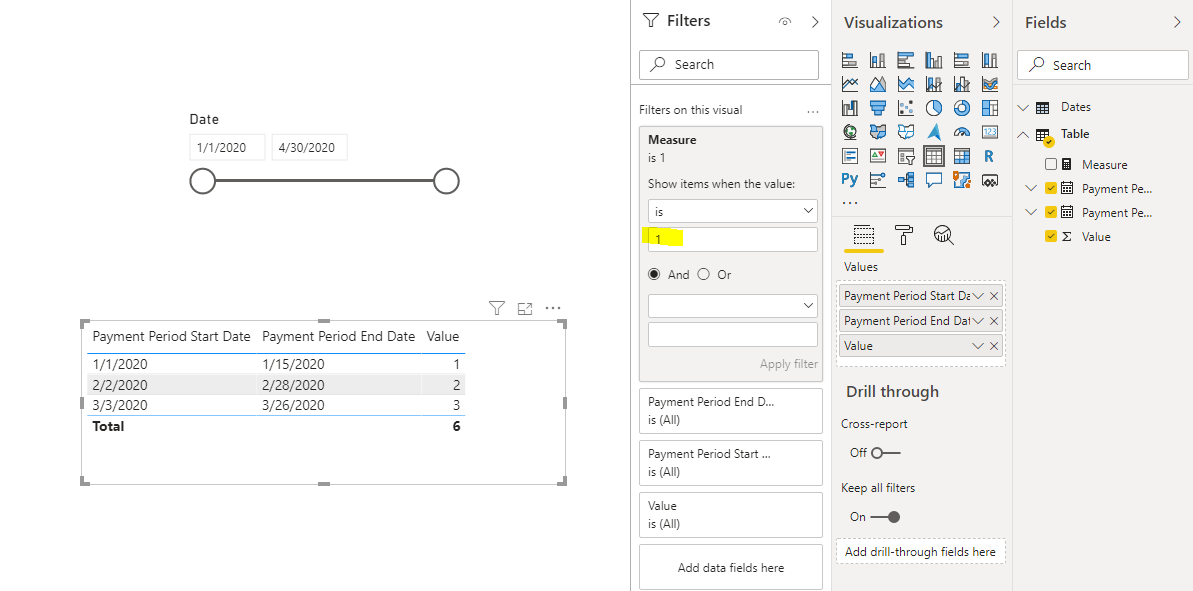Select the ribbon chart visual
Screen dimensions: 1193x591
pos(990,84)
